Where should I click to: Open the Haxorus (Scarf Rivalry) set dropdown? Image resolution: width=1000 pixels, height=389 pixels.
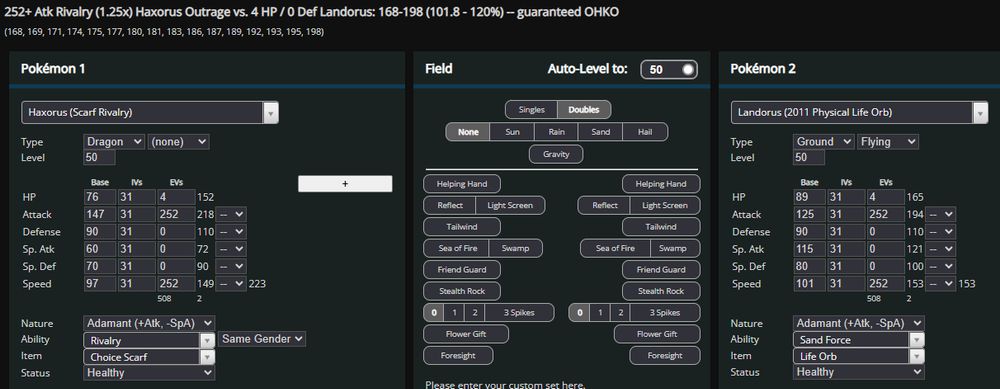(x=150, y=112)
